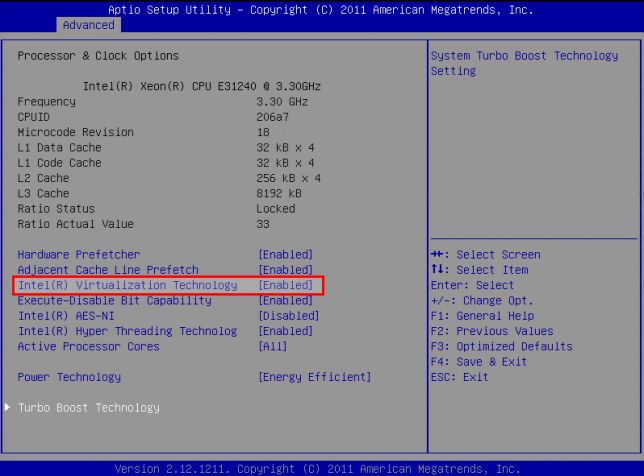The image size is (644, 476).
Task: Select the Intel(R) Virtualization Technology label
Action: [x=127, y=286]
